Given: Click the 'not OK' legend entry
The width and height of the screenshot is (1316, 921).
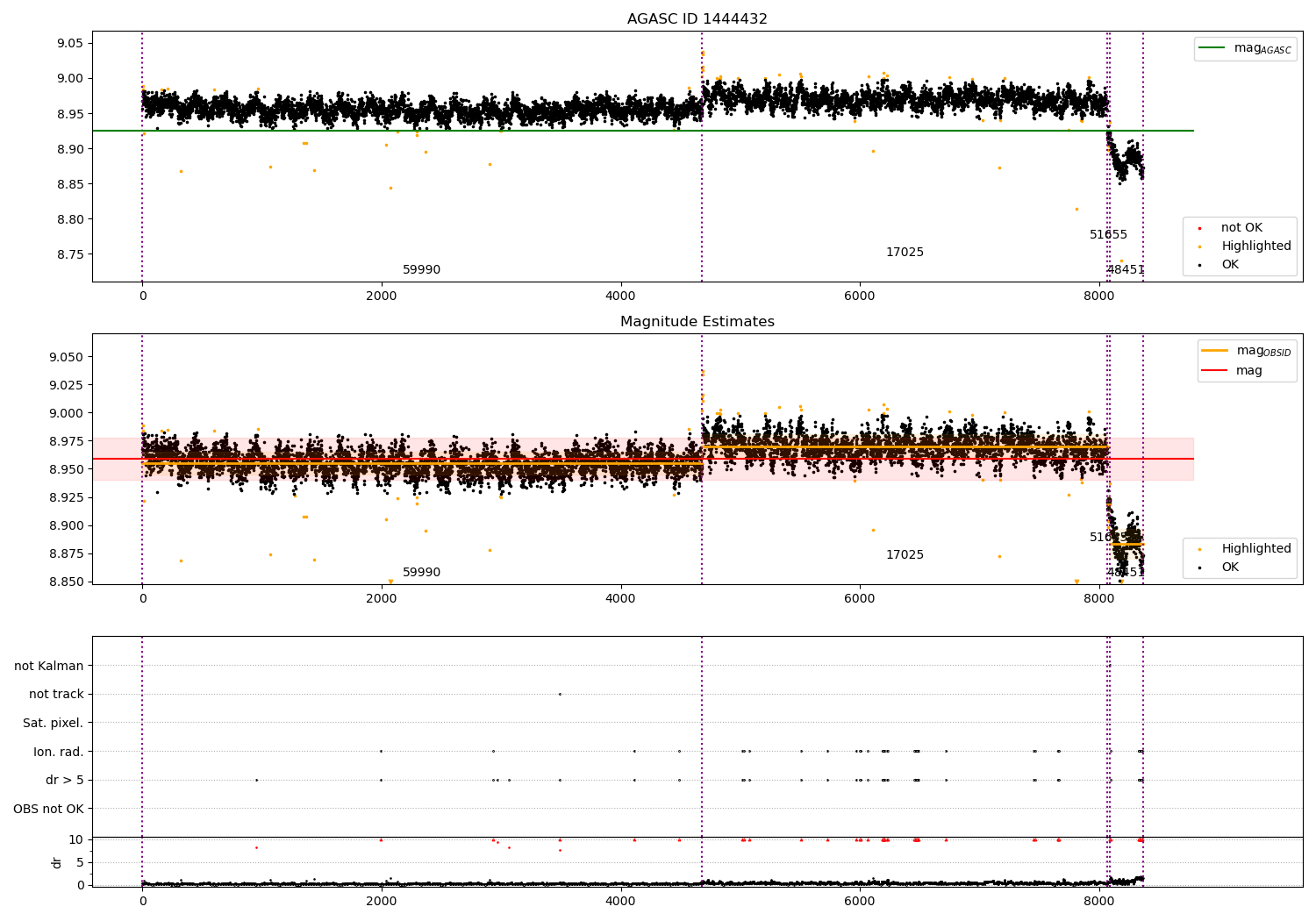Looking at the screenshot, I should pyautogui.click(x=1241, y=228).
